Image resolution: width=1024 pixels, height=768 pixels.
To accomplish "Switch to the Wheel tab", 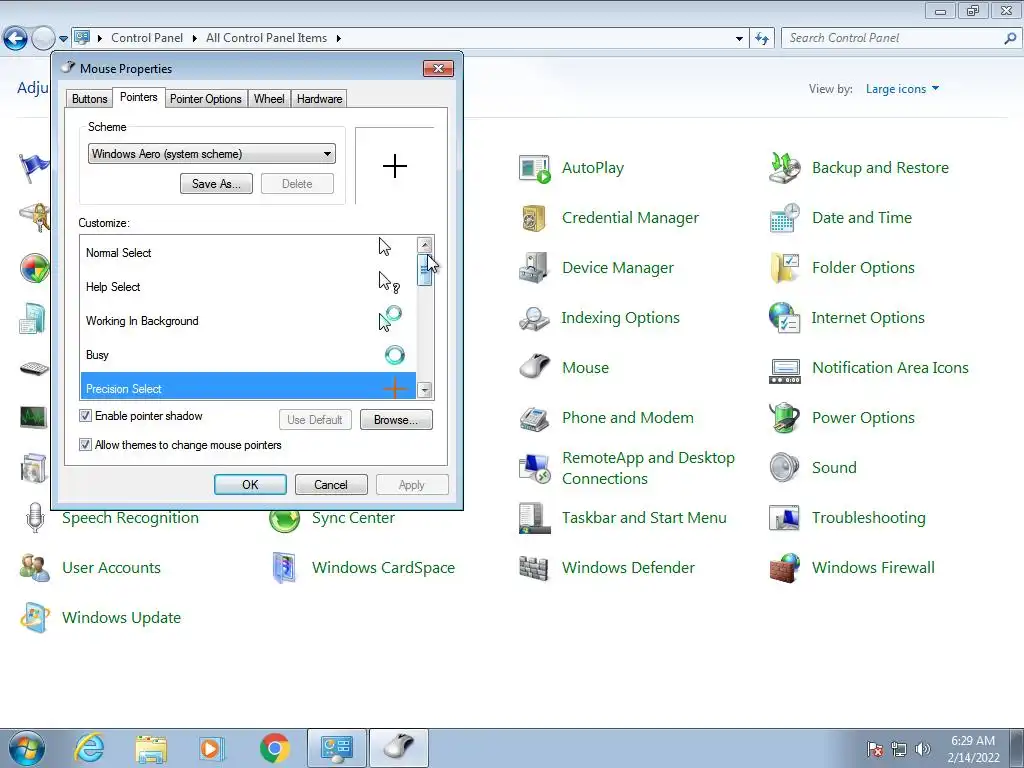I will tap(269, 99).
